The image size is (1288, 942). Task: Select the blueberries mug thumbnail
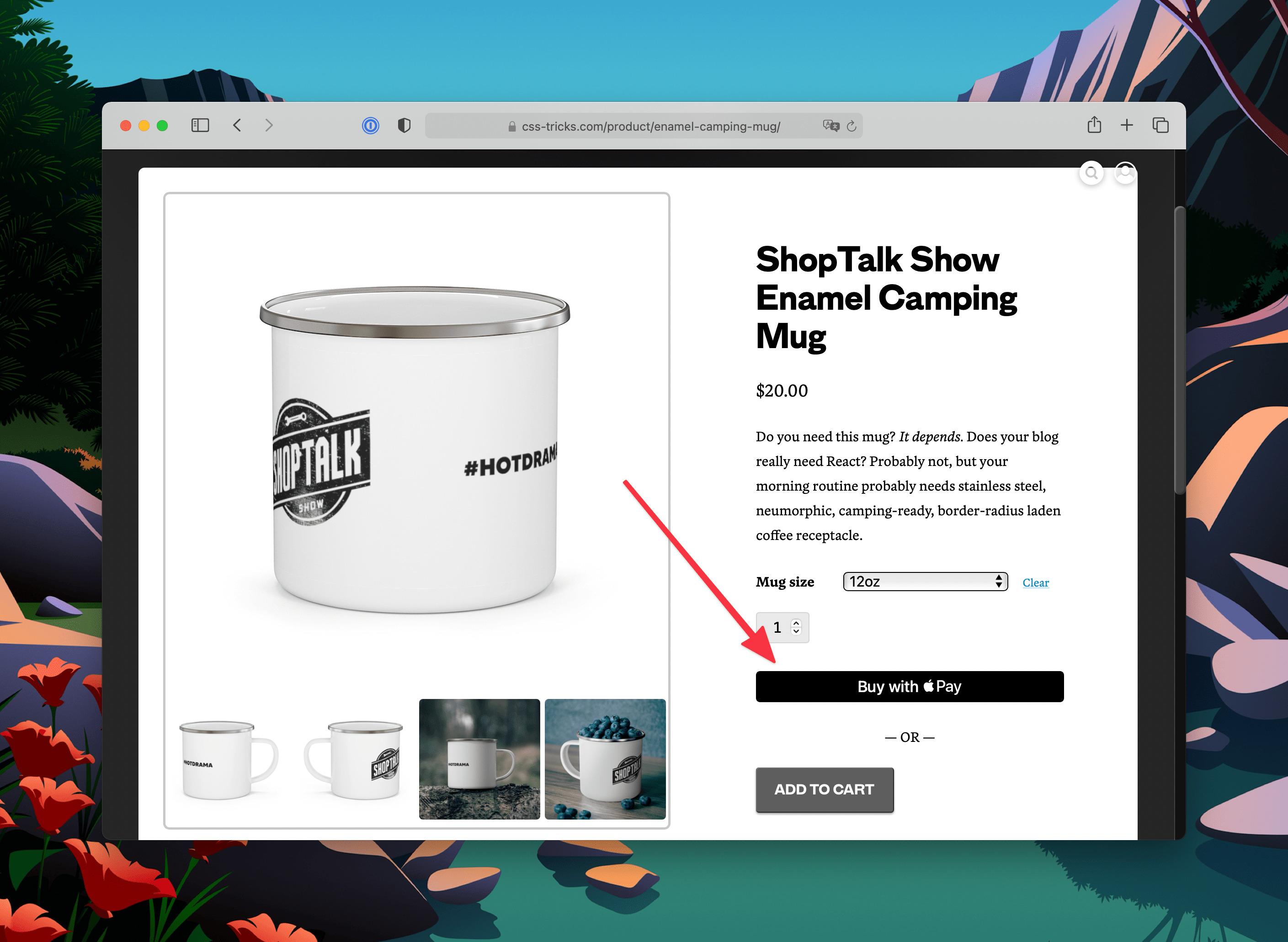605,759
